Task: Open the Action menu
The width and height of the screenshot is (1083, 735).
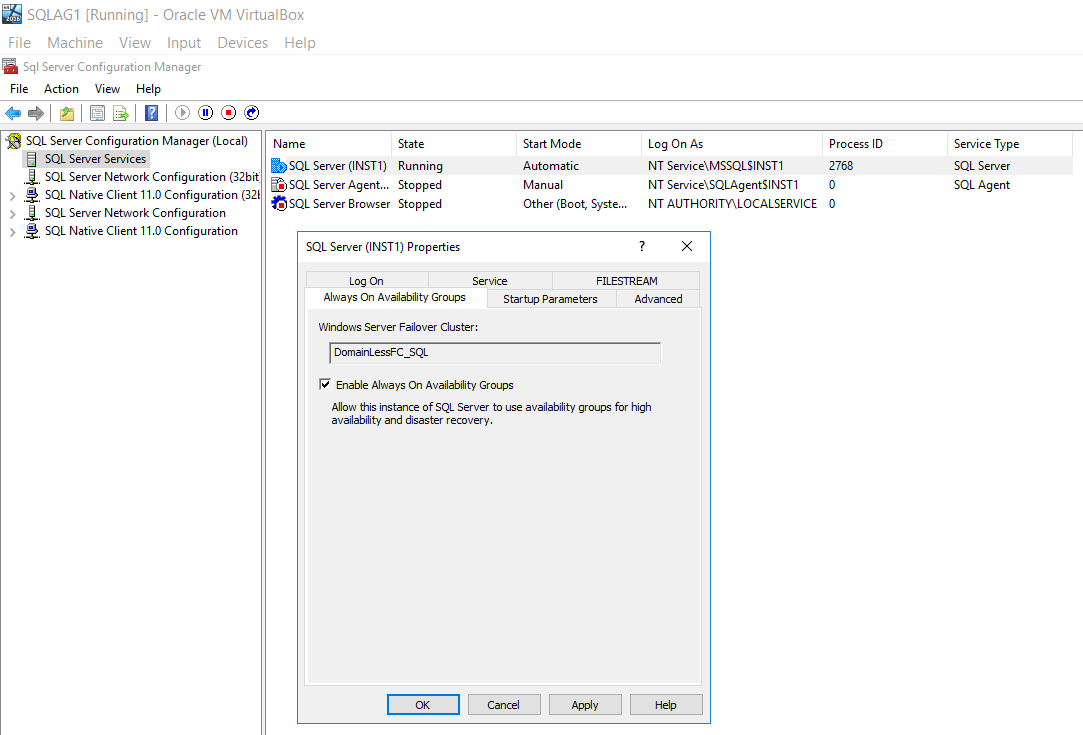Action: (x=61, y=88)
